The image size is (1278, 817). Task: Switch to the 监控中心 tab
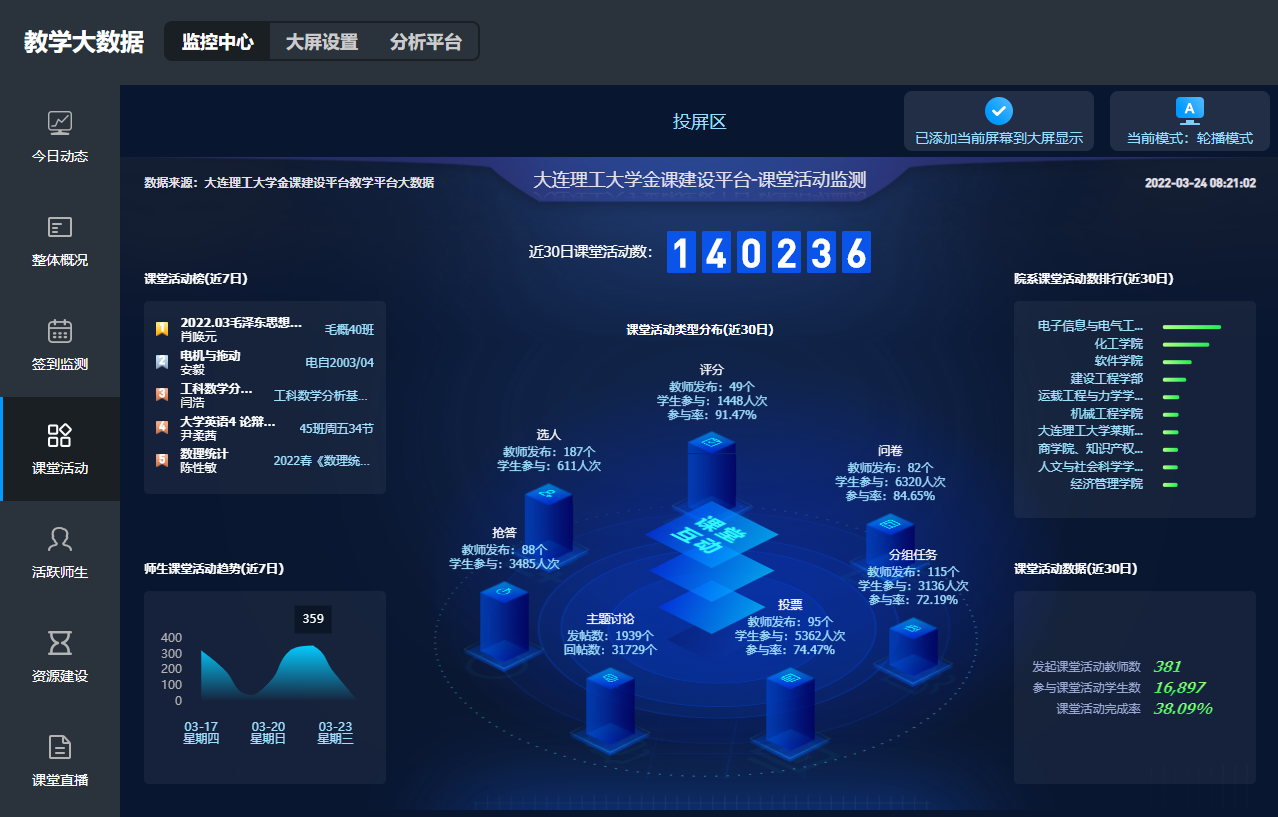pos(217,42)
